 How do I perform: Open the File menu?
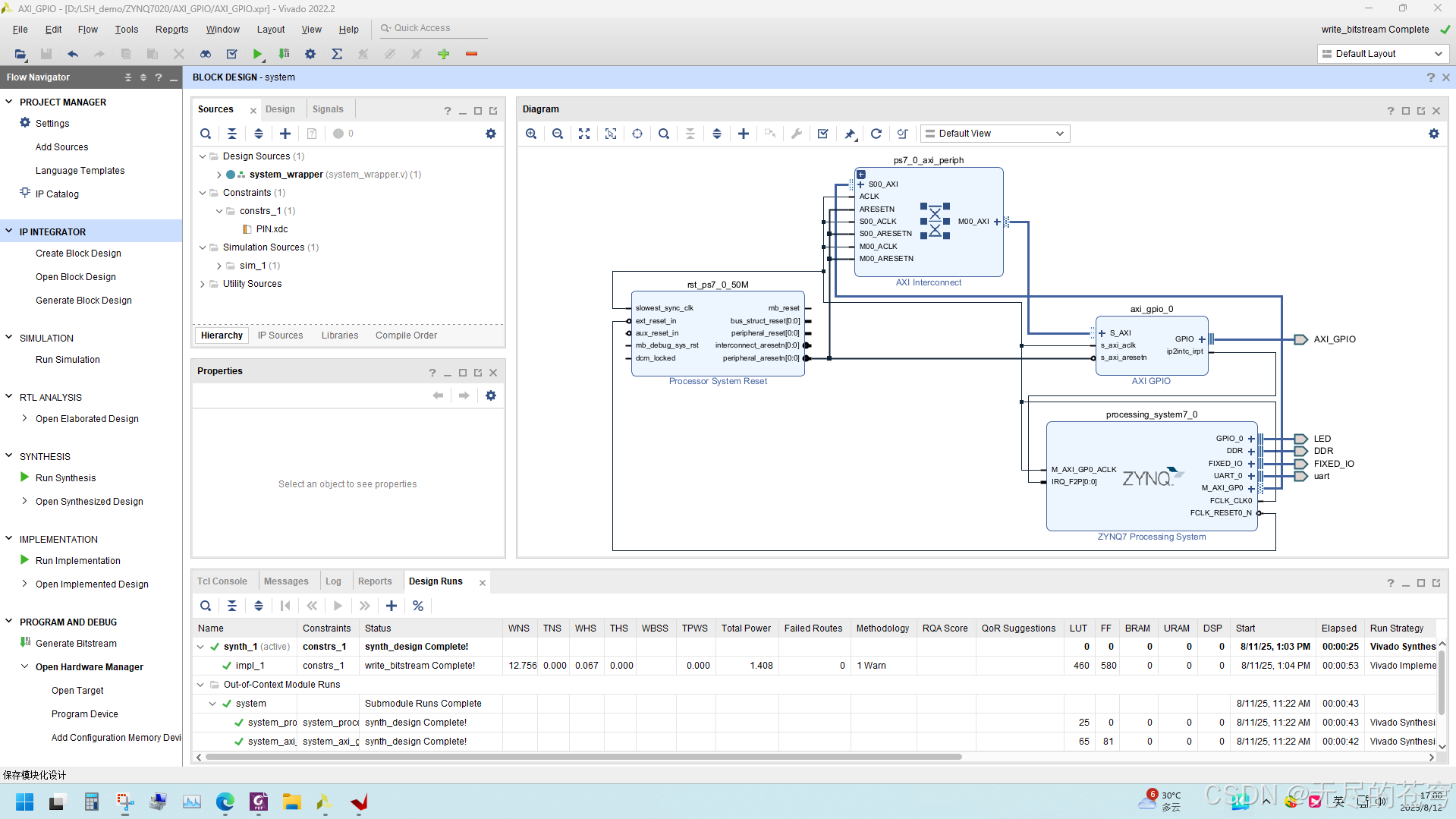click(x=20, y=30)
